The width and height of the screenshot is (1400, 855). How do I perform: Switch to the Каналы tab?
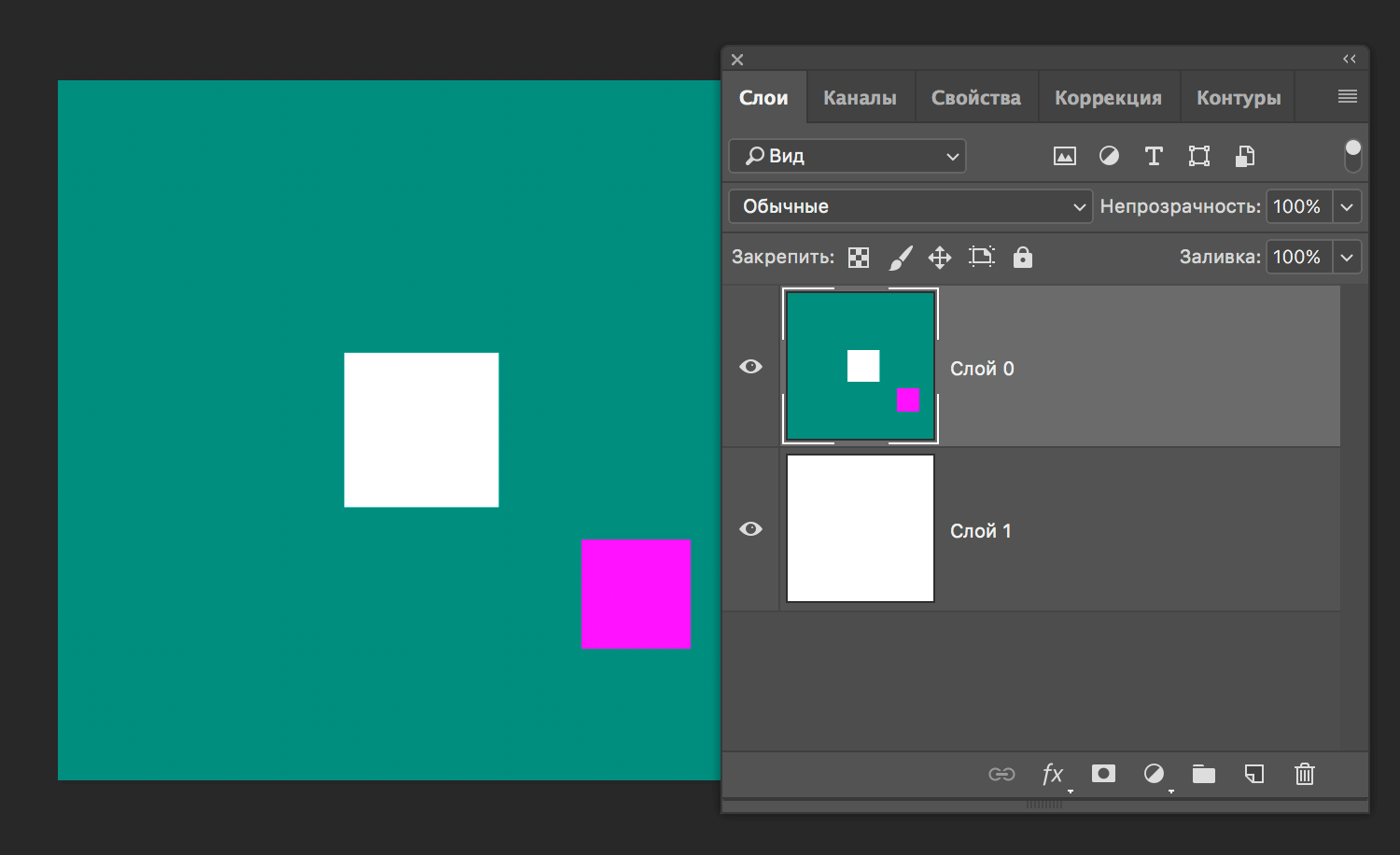click(860, 98)
